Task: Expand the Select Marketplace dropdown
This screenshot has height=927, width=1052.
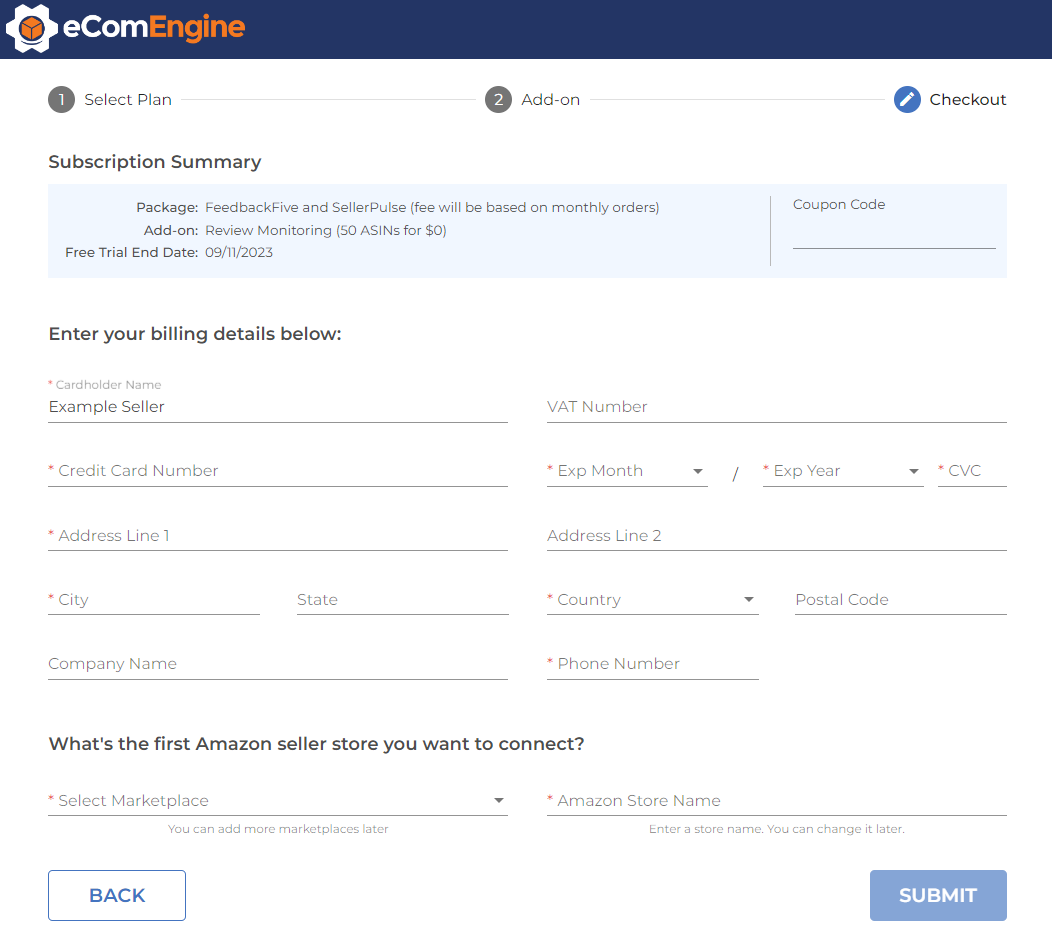Action: coord(277,801)
